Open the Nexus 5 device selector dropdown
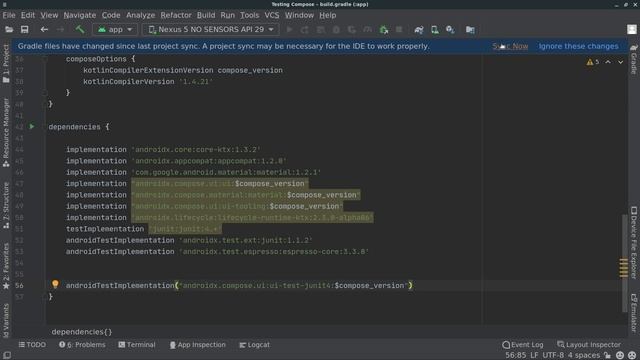The height and width of the screenshot is (360, 640). (211, 29)
